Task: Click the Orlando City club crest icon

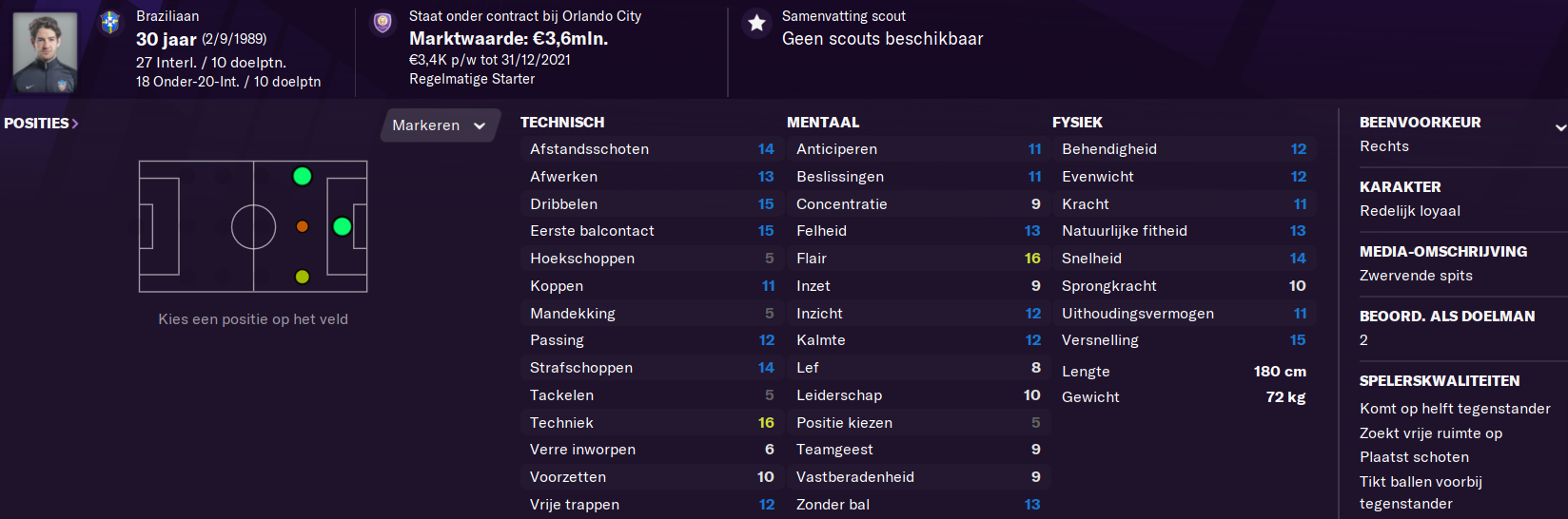Action: point(382,23)
